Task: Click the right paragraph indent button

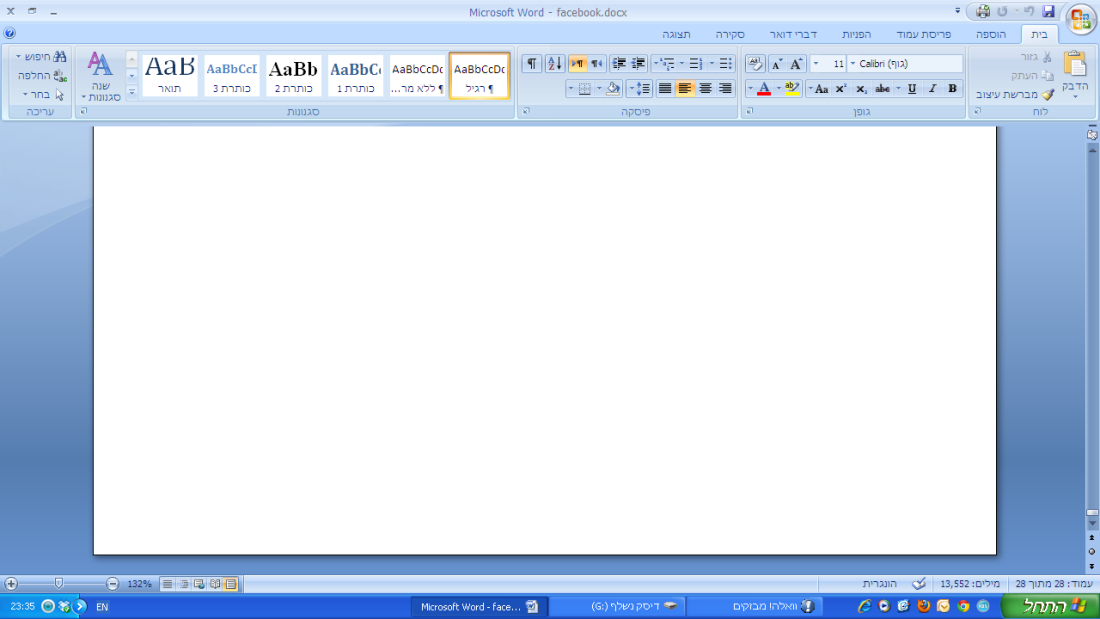Action: click(x=638, y=64)
